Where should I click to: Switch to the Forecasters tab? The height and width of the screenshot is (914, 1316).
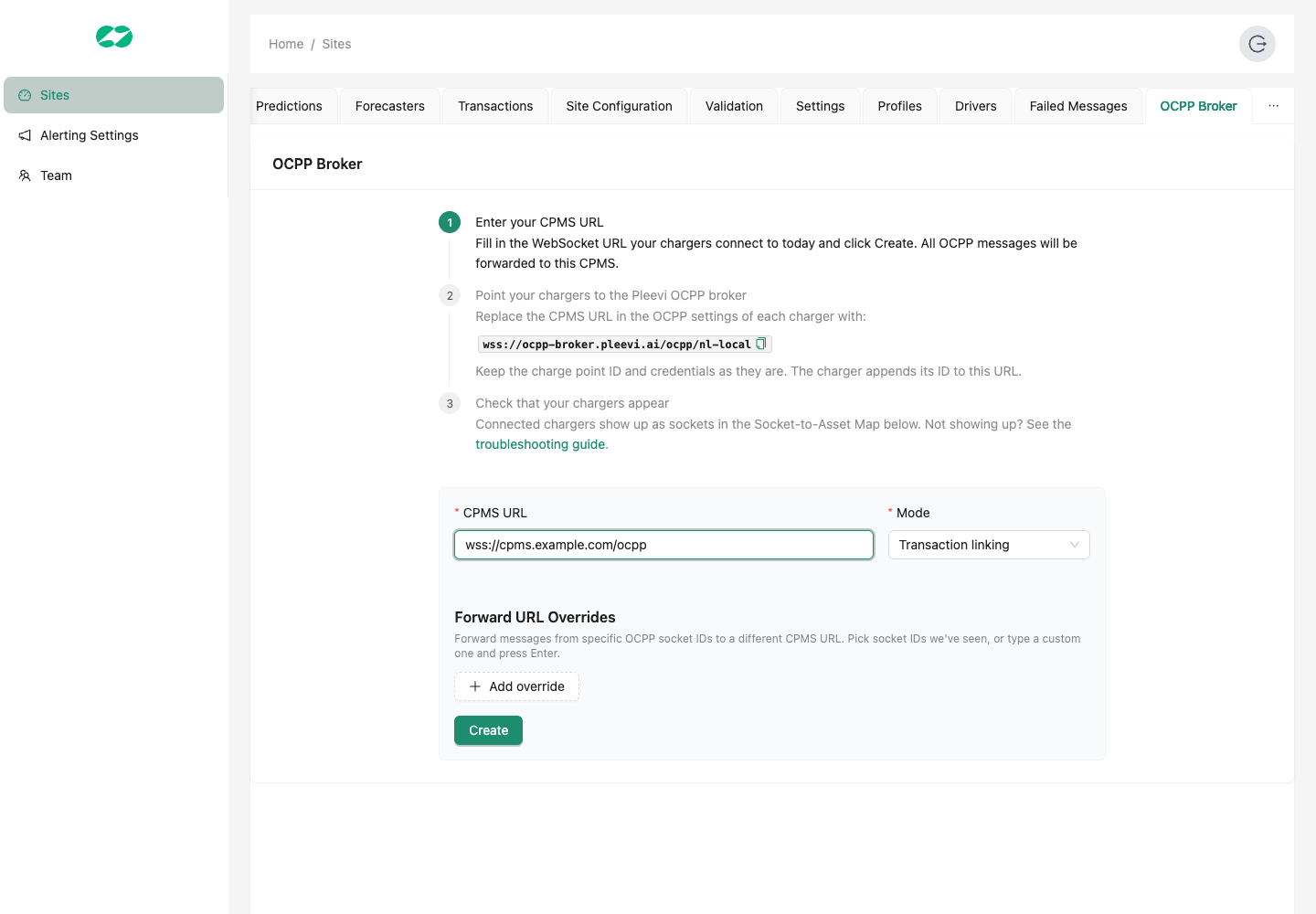pos(390,106)
